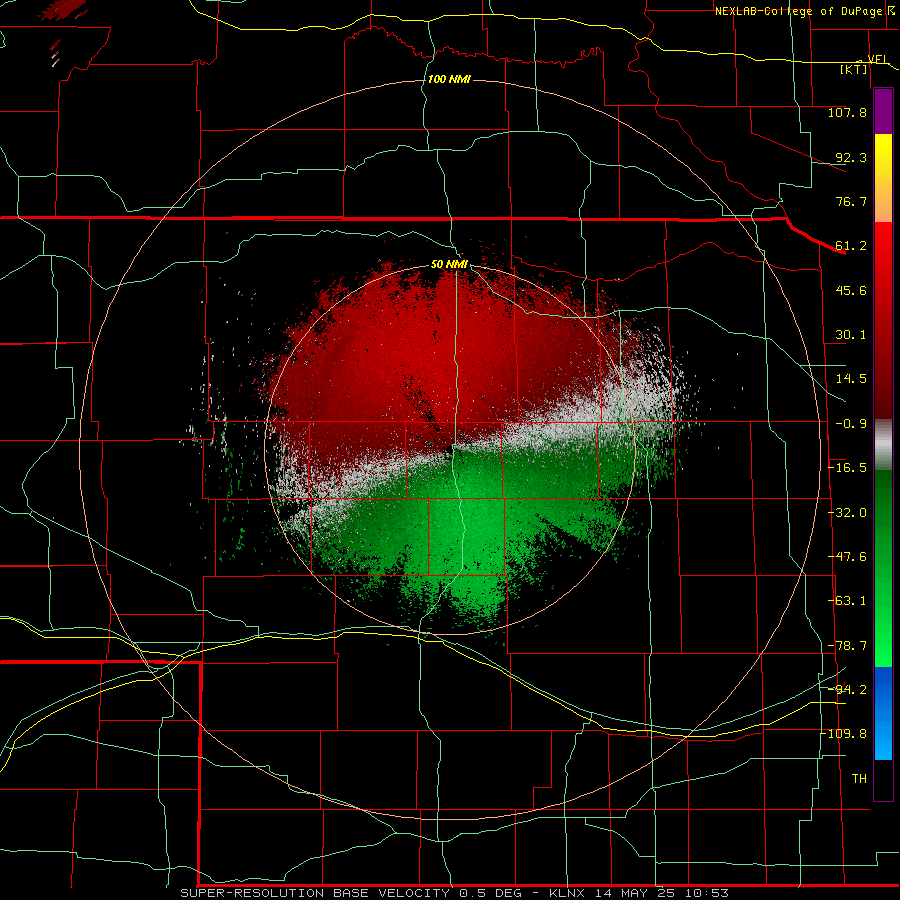Click the -47.6 velocity scale value
This screenshot has width=900, height=900.
[x=847, y=557]
